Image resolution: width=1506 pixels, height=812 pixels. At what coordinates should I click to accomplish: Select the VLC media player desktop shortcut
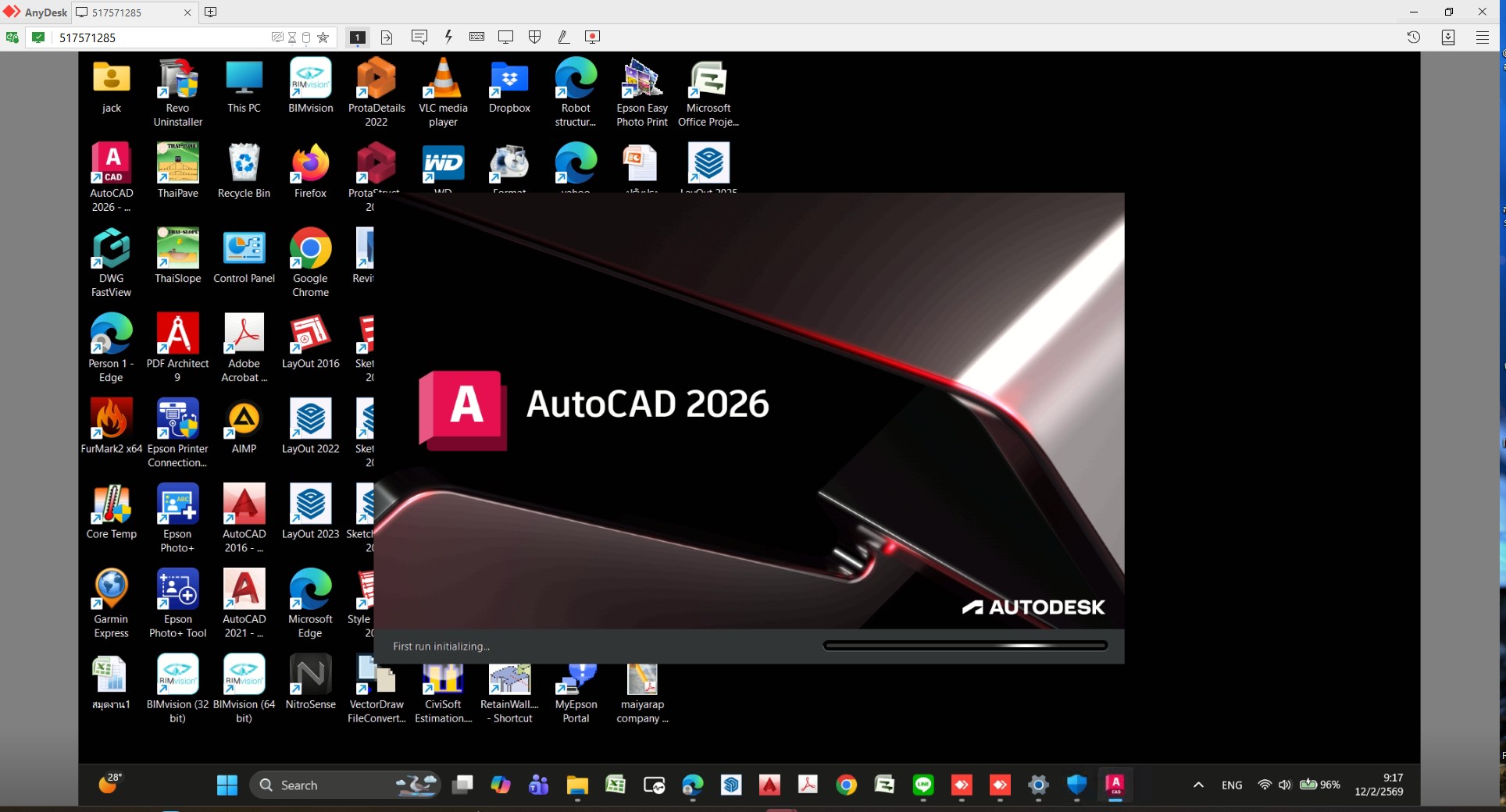pos(443,93)
